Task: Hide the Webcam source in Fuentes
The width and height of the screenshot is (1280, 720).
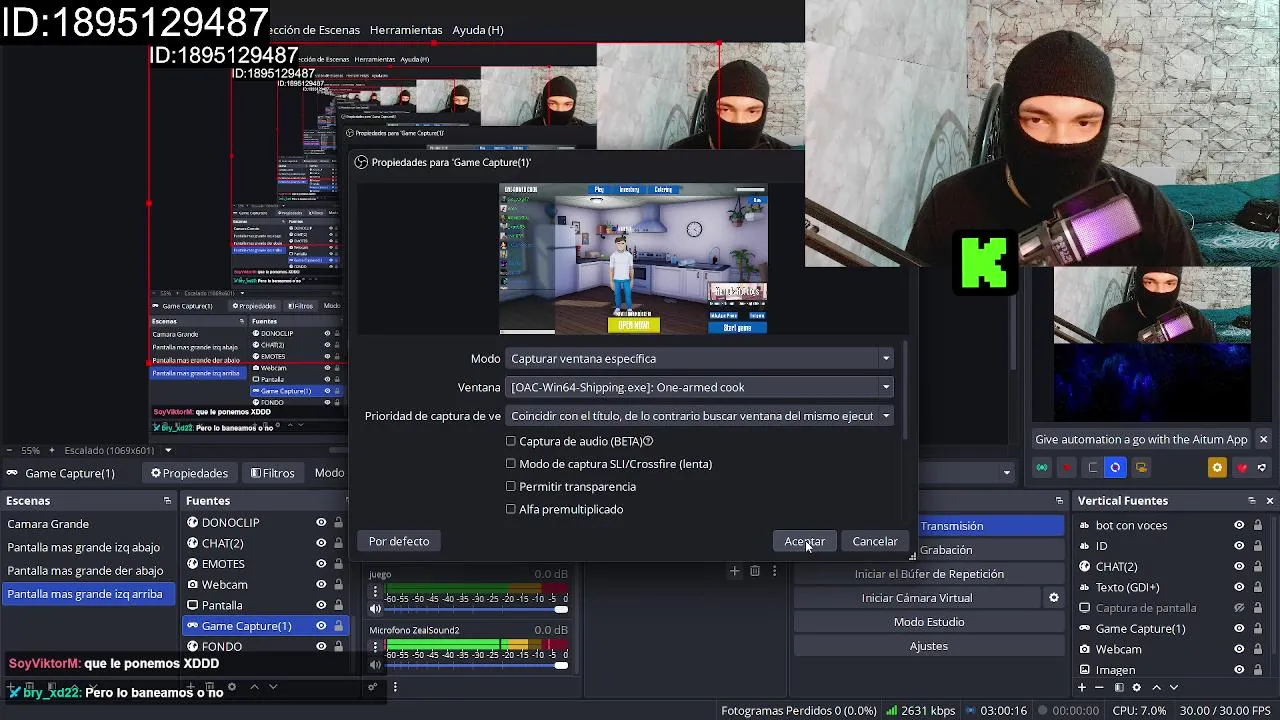Action: tap(321, 585)
